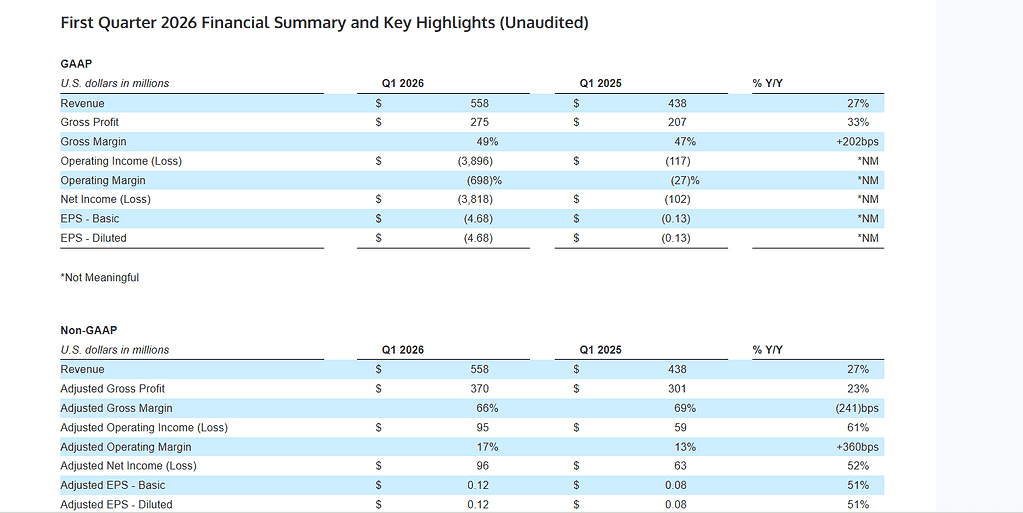Select GAAP Operating Income (Loss) row label

[x=121, y=161]
